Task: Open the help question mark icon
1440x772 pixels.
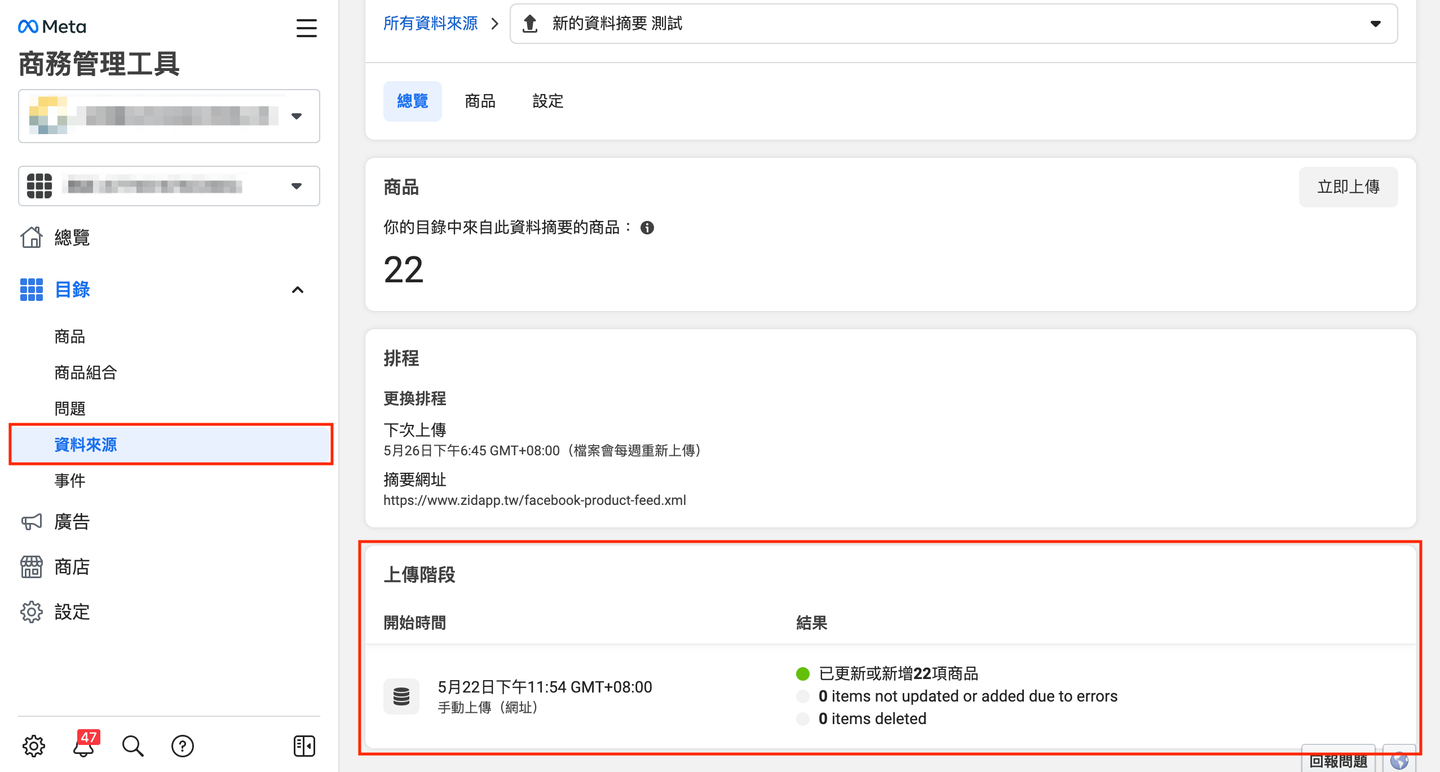Action: pos(182,746)
